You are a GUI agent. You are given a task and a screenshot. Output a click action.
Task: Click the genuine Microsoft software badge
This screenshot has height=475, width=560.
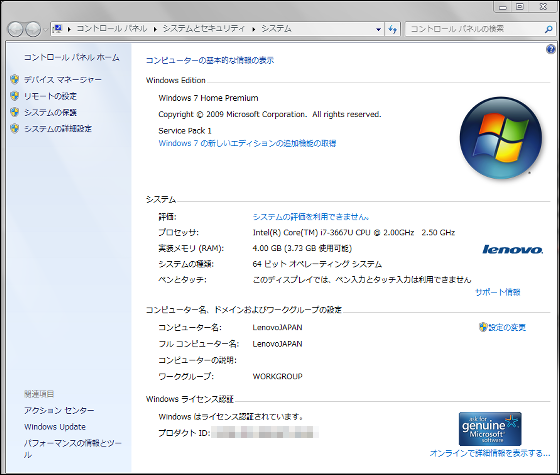490,429
